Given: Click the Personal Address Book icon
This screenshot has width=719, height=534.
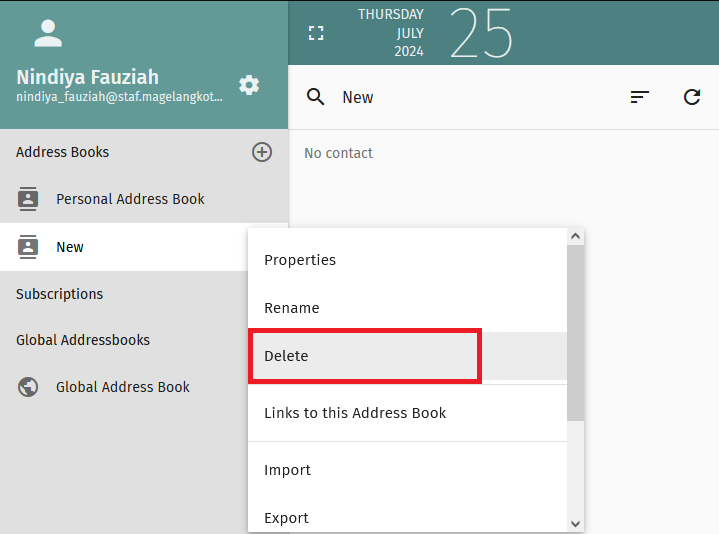Looking at the screenshot, I should pos(28,199).
